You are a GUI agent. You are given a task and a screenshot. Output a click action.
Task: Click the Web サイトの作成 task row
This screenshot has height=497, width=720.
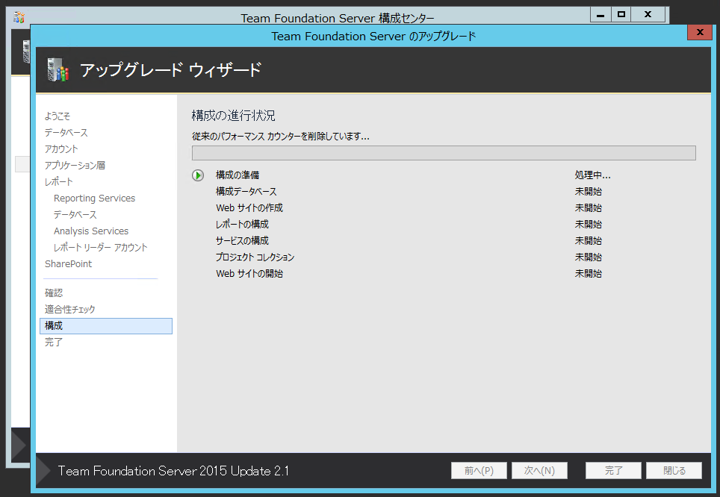coord(249,208)
